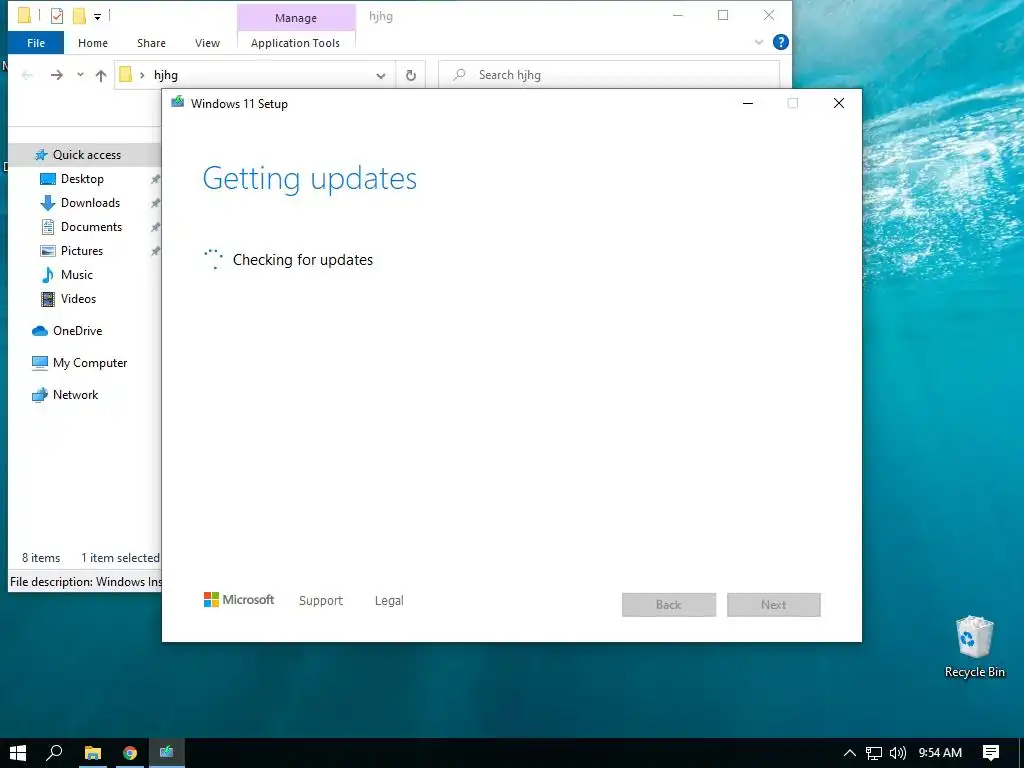Click the hjhg path in address bar
The image size is (1024, 768).
(x=166, y=75)
